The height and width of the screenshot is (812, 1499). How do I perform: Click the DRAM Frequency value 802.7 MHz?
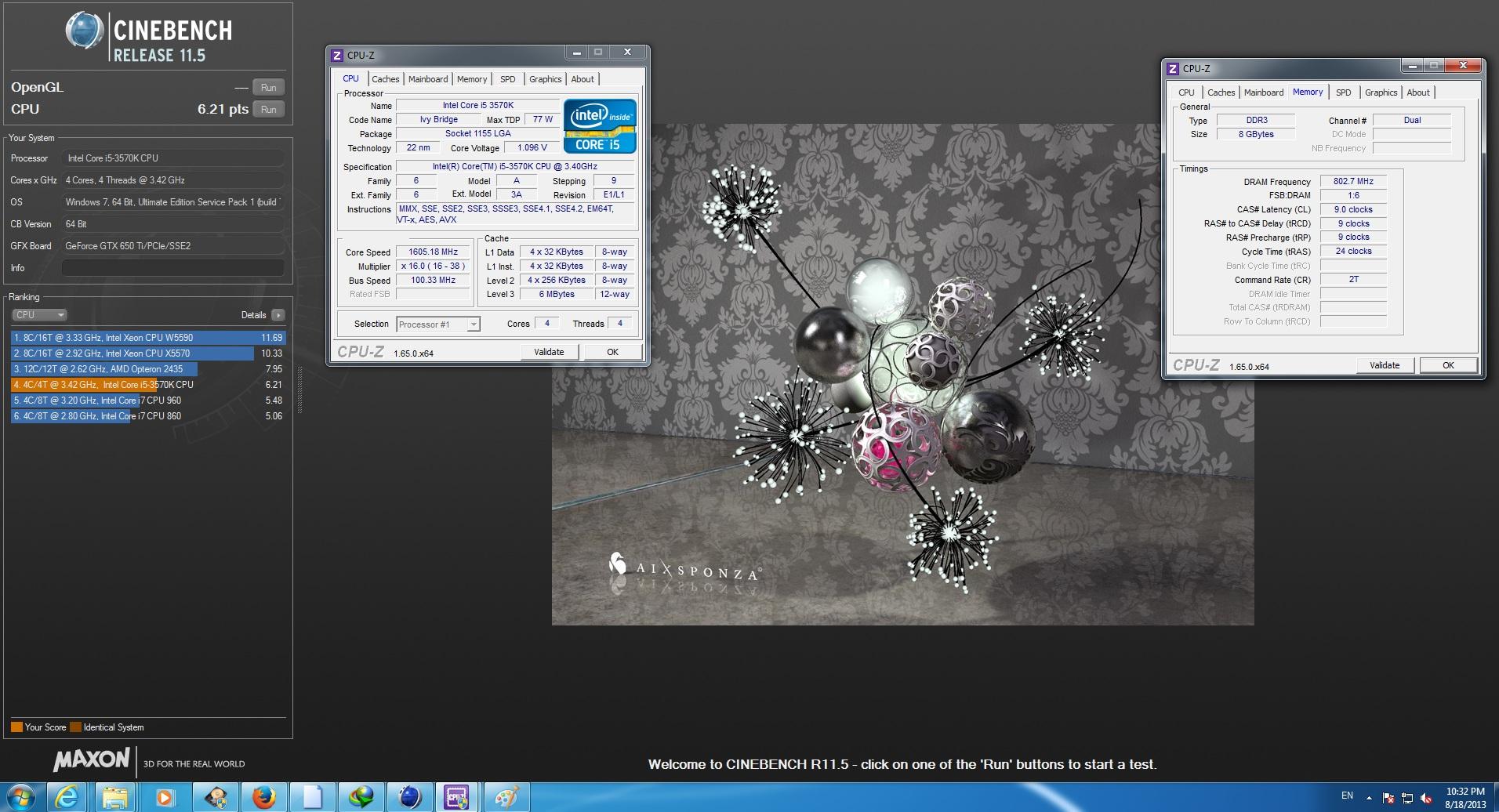click(1353, 181)
